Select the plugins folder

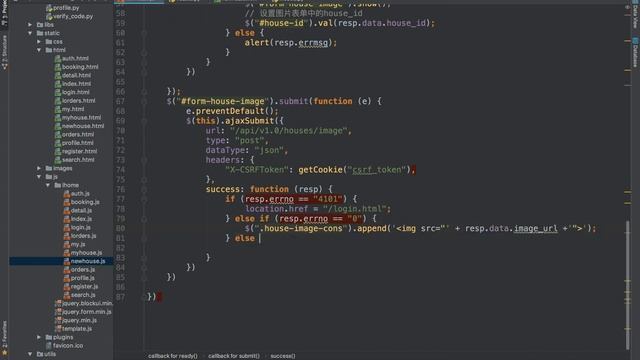[x=59, y=337]
